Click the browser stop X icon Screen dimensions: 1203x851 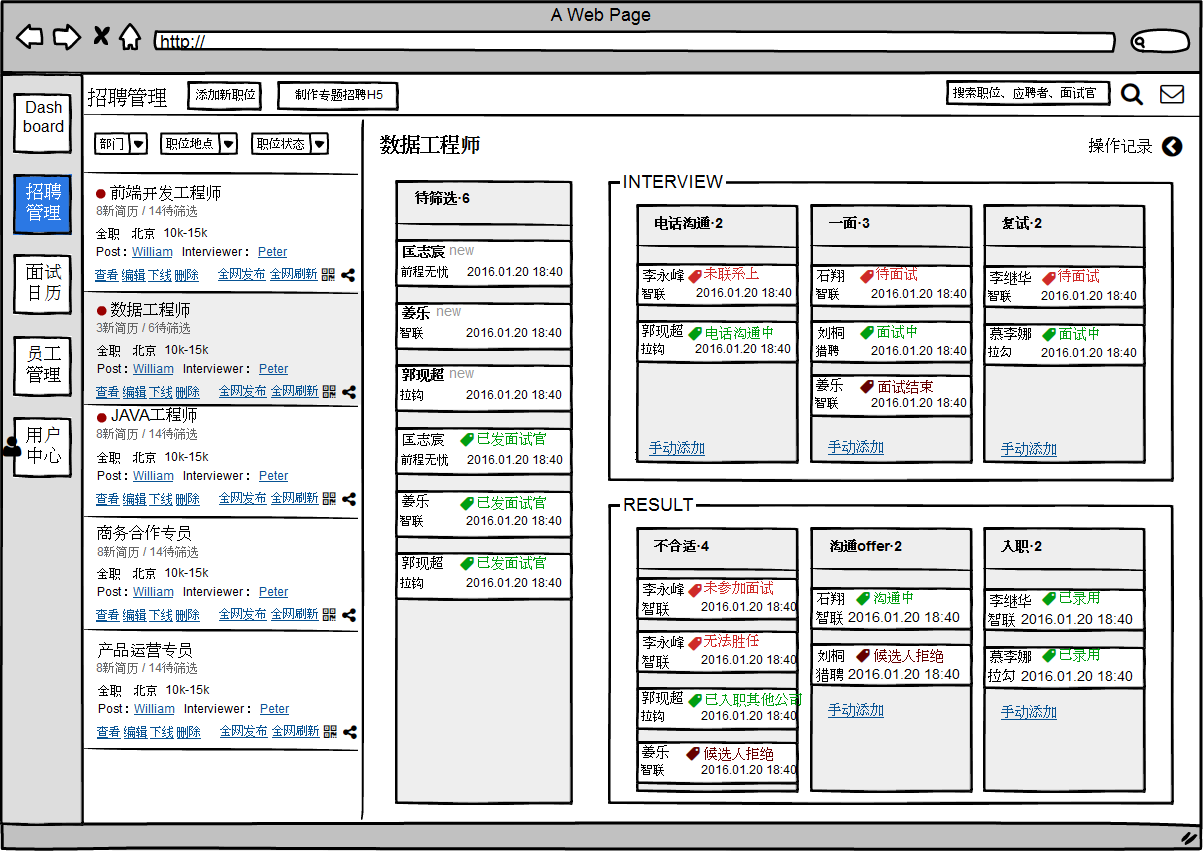(x=100, y=37)
